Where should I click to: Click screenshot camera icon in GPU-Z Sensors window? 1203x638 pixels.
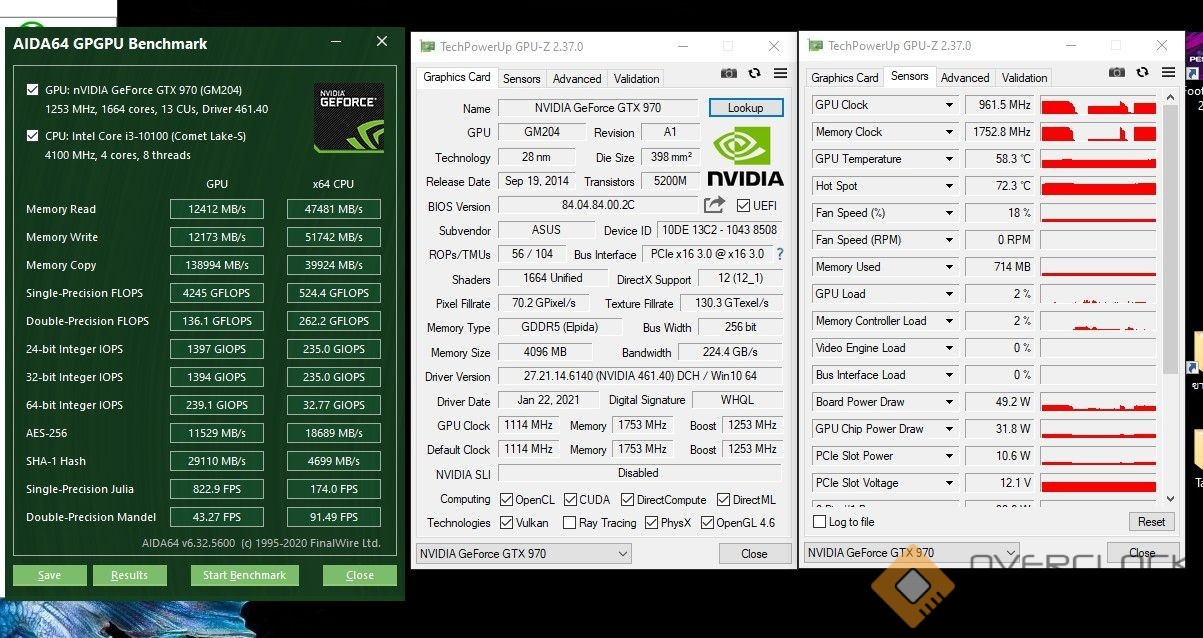point(1117,72)
